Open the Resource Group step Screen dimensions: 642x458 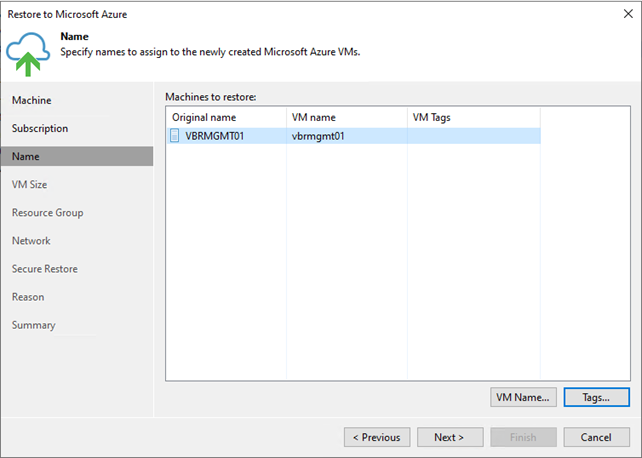[47, 213]
